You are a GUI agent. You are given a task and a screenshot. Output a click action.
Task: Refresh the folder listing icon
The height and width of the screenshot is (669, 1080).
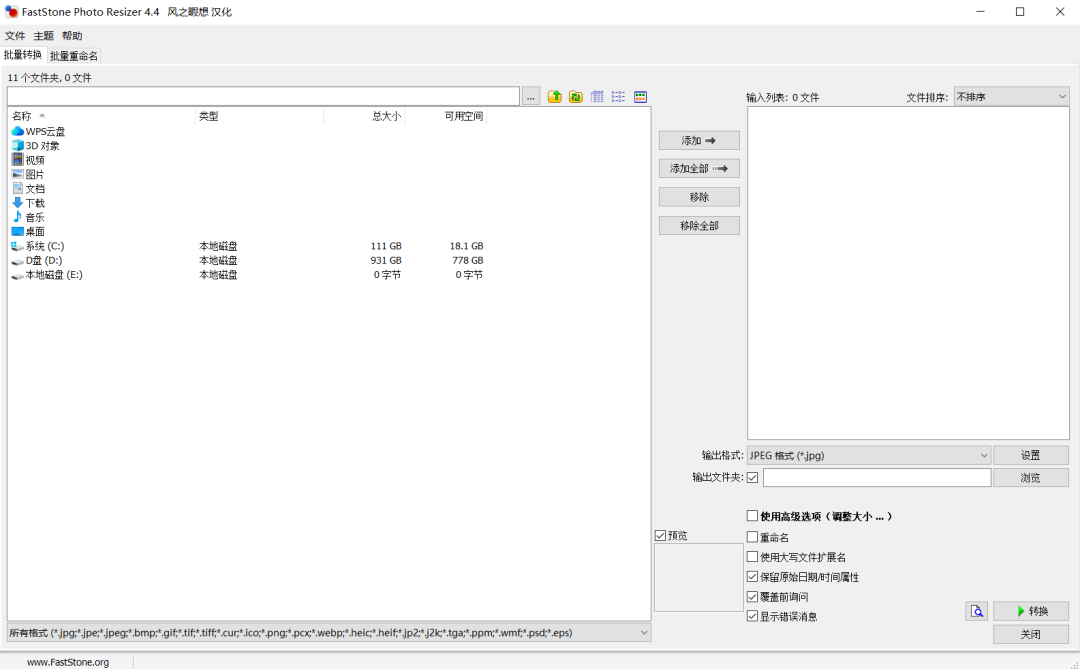[576, 97]
